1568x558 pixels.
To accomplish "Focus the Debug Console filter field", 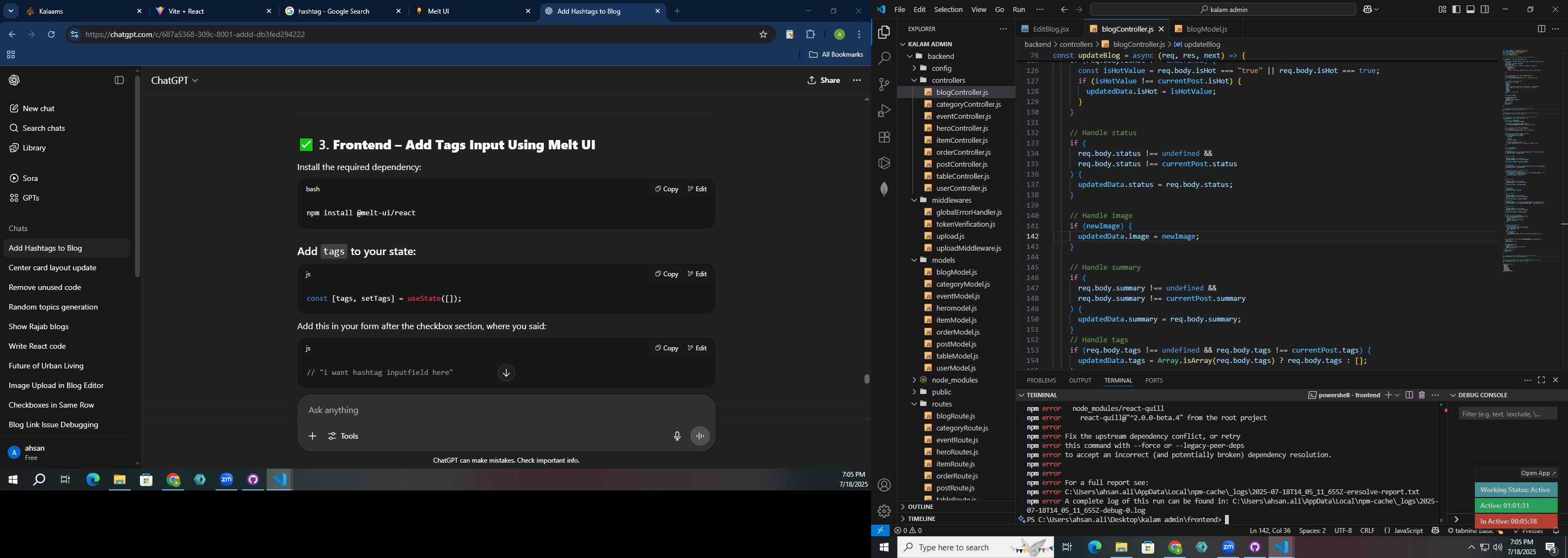I will tap(1508, 414).
